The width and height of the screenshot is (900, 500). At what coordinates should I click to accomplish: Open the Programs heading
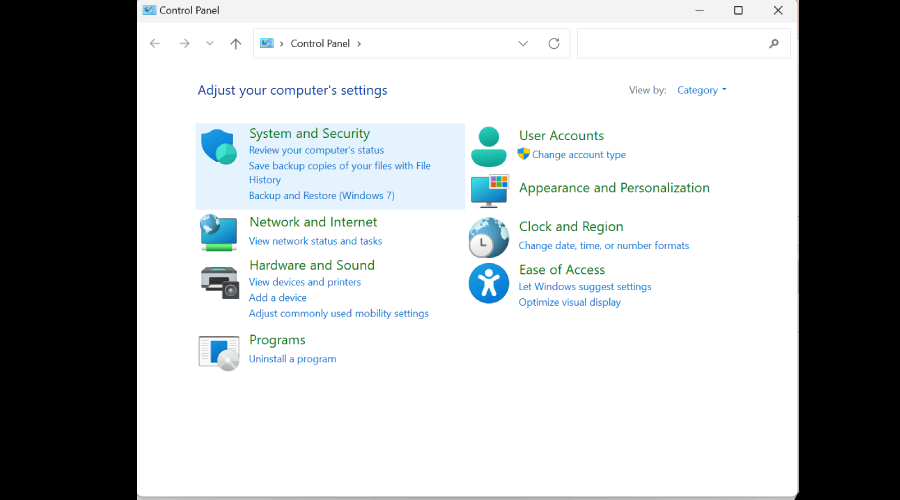[x=277, y=340]
